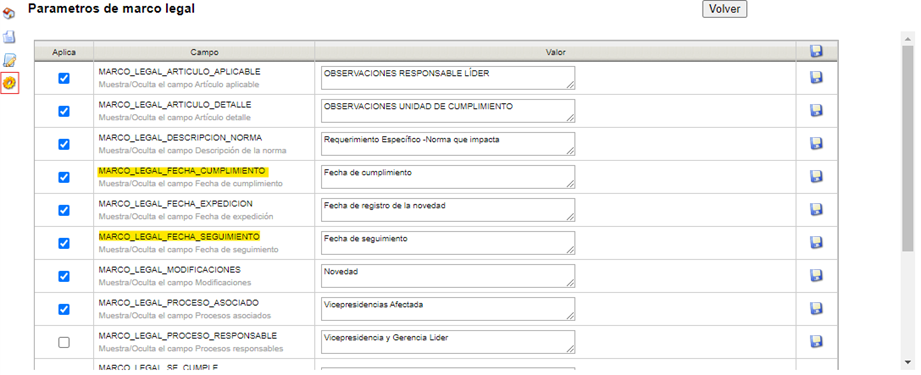Save the MARCO_LEGAL_PROCESO_RESPONSABLE row

pos(816,341)
